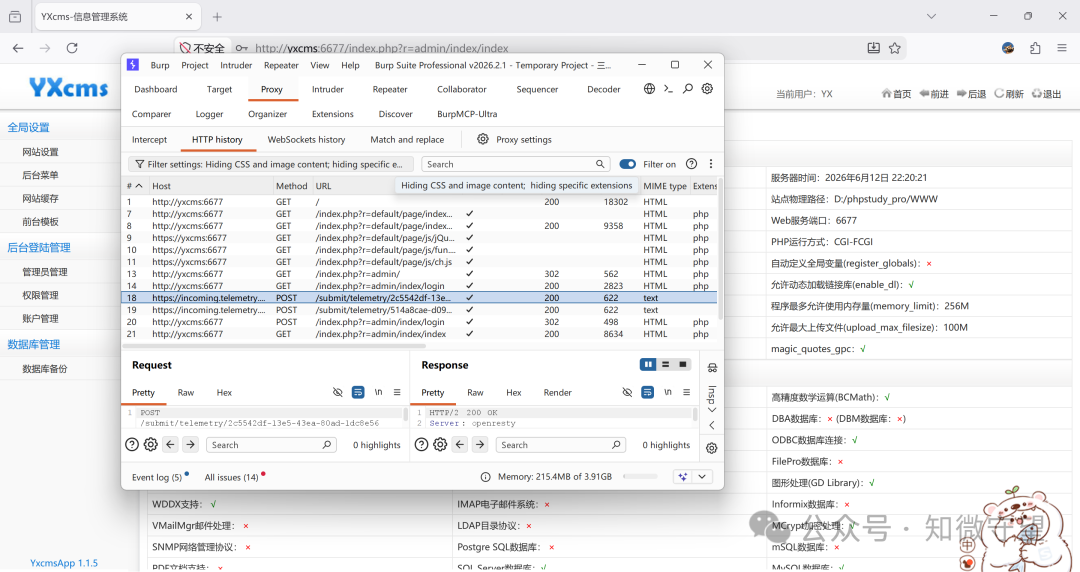Open the HTTP history filter help icon
Screen dimensions: 1080x572
[x=692, y=164]
